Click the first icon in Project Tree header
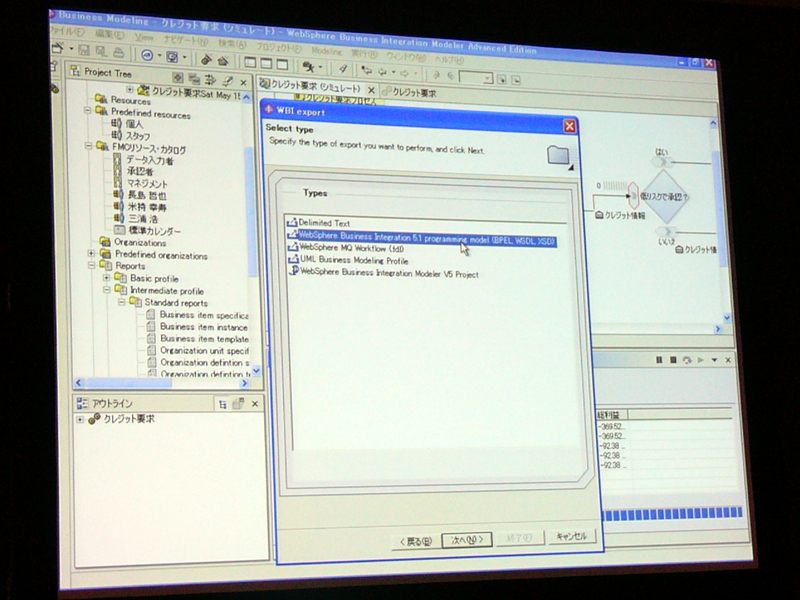The image size is (800, 600). click(178, 78)
